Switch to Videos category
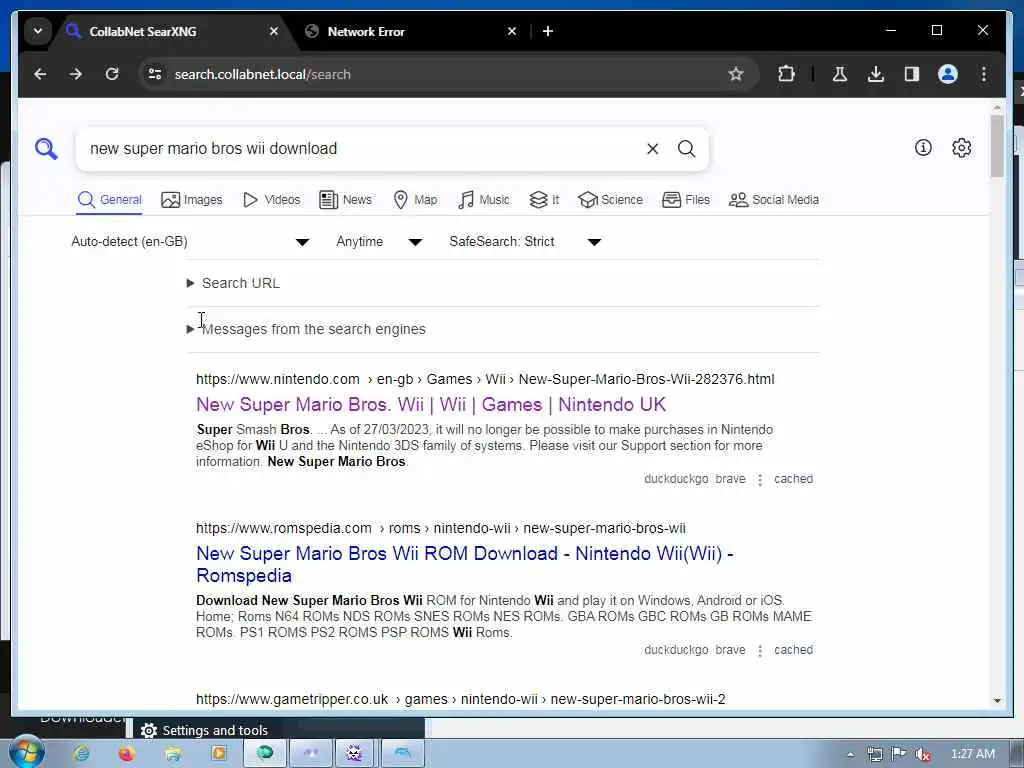The width and height of the screenshot is (1024, 768). [271, 200]
